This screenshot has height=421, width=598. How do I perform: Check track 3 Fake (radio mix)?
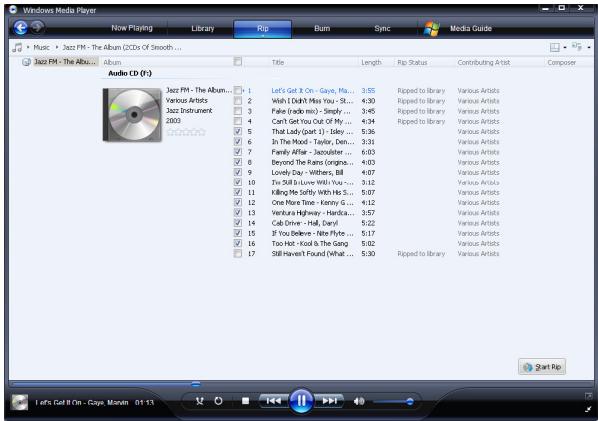(x=238, y=111)
